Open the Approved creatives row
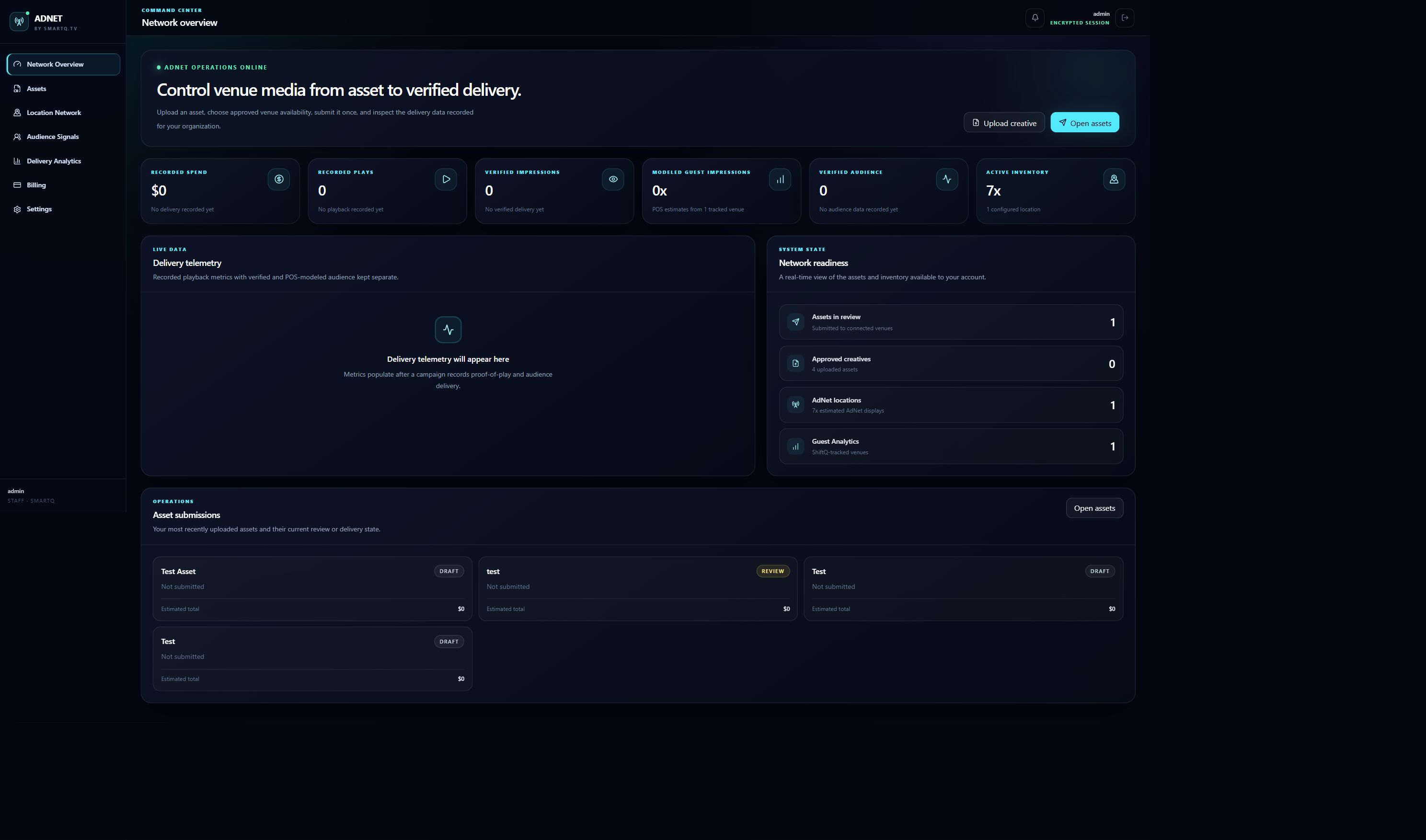 [x=951, y=363]
